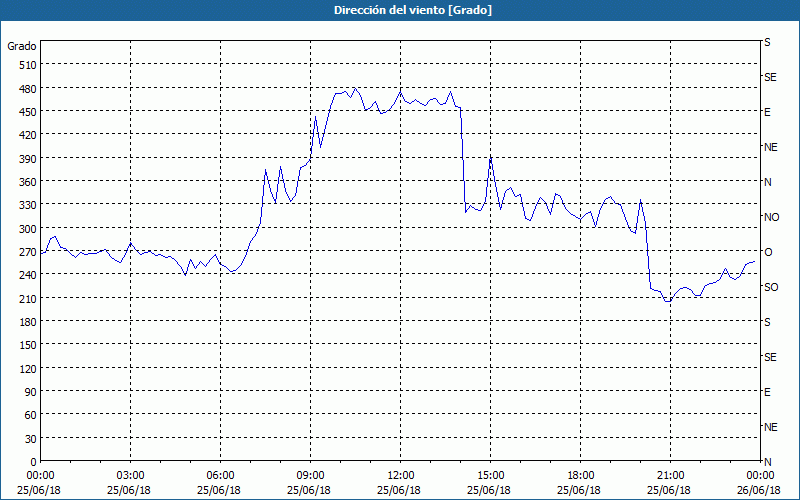Click the 240 degree axis label
Viewport: 800px width, 500px height.
29,275
